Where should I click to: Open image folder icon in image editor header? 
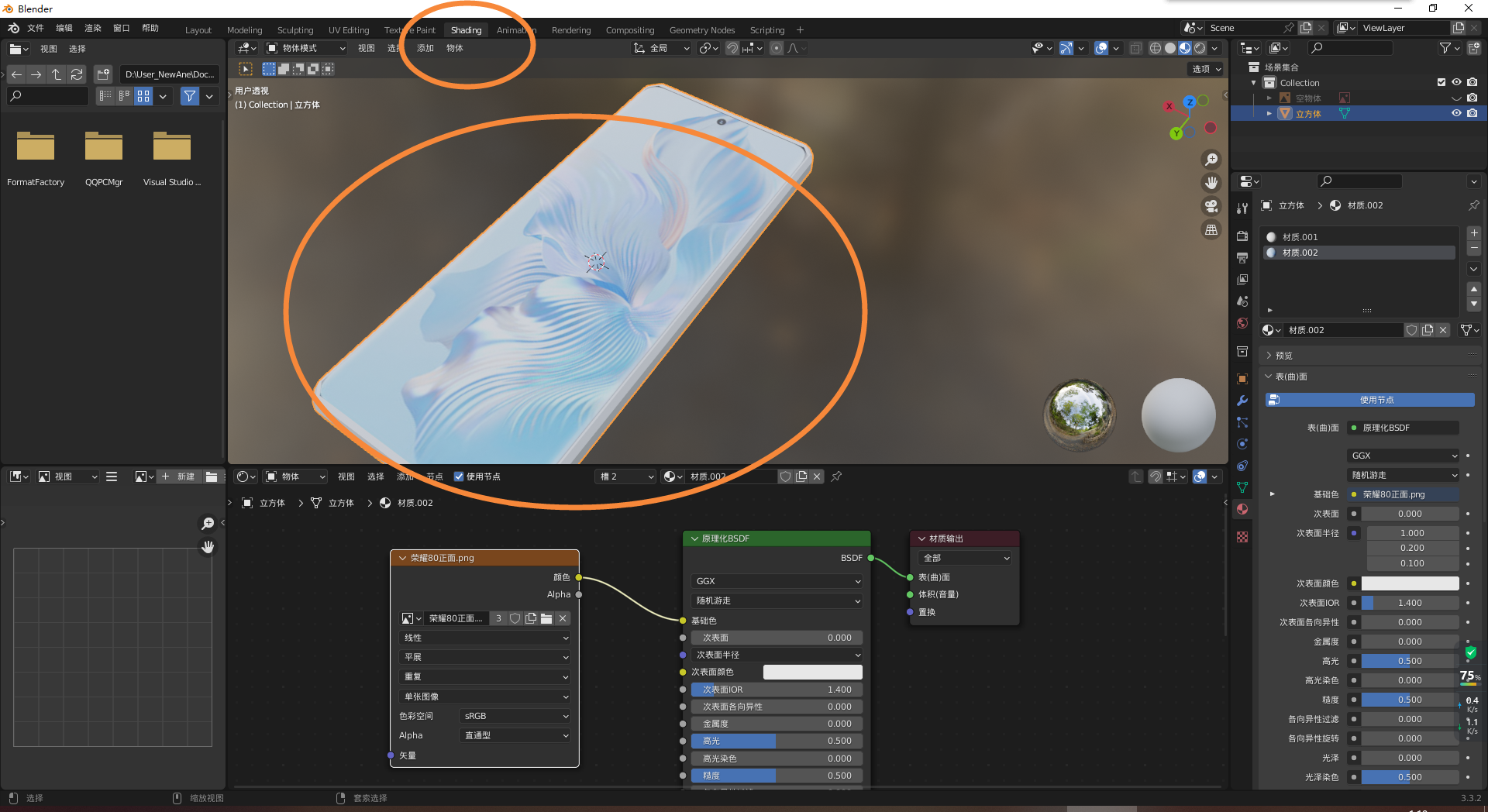[x=212, y=477]
